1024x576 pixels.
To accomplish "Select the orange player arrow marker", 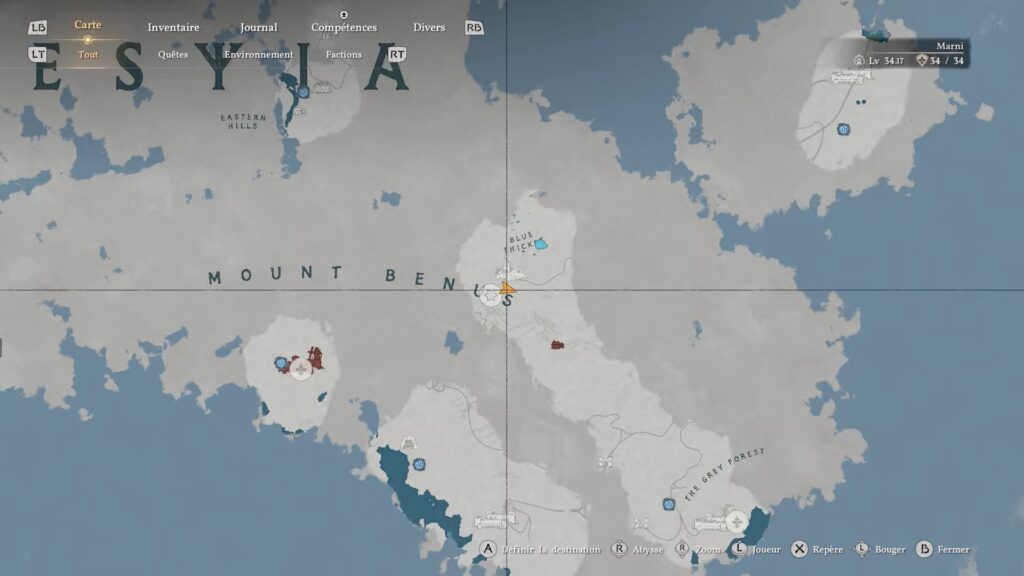I will (507, 288).
